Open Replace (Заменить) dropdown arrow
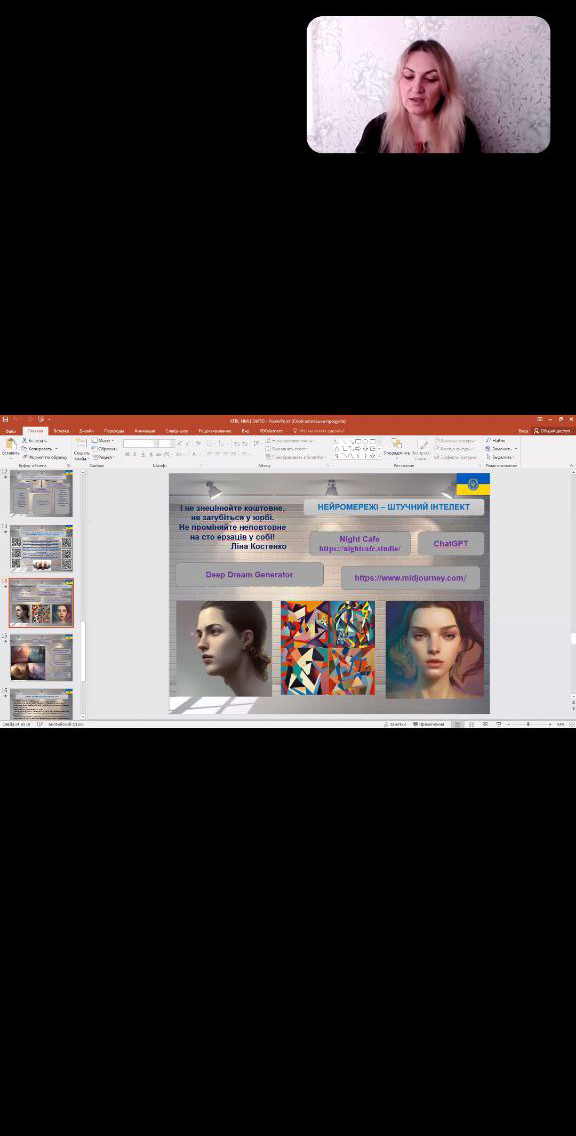This screenshot has height=1136, width=576. pos(516,448)
